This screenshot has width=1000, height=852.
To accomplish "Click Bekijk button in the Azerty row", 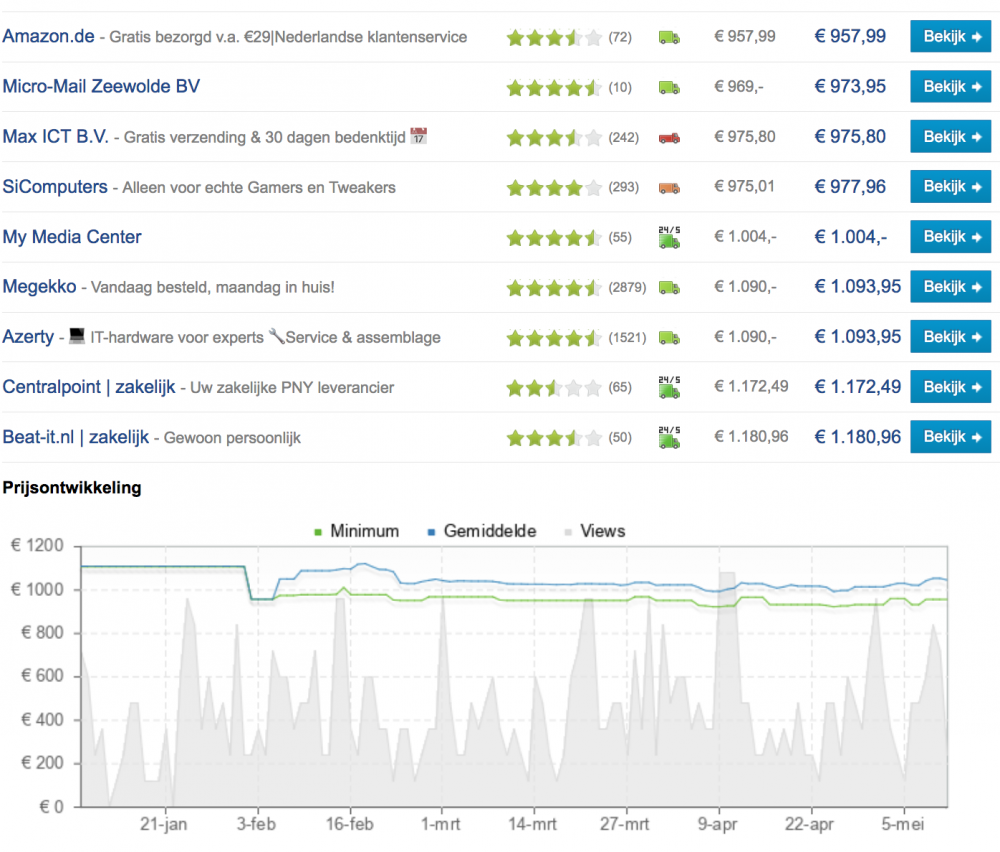I will (x=950, y=337).
